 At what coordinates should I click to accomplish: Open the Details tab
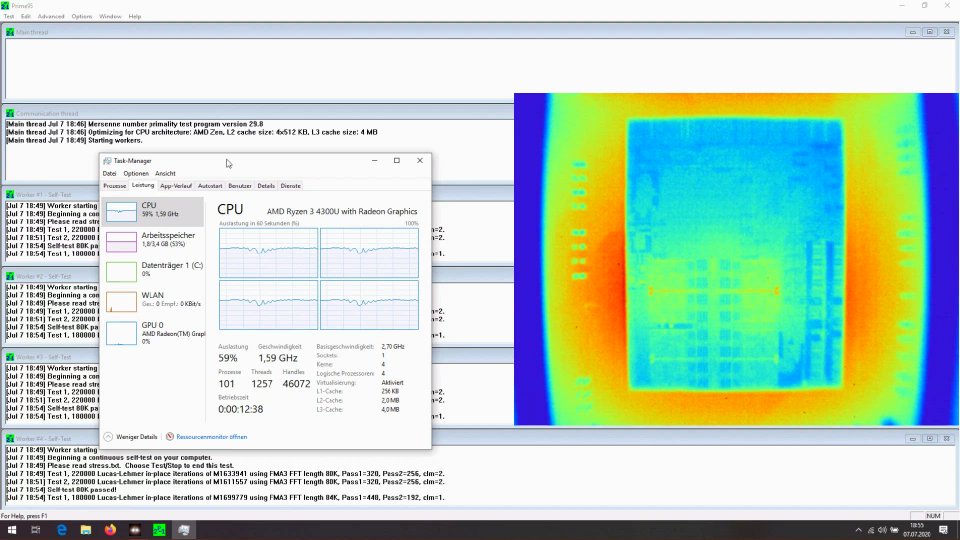(x=266, y=186)
